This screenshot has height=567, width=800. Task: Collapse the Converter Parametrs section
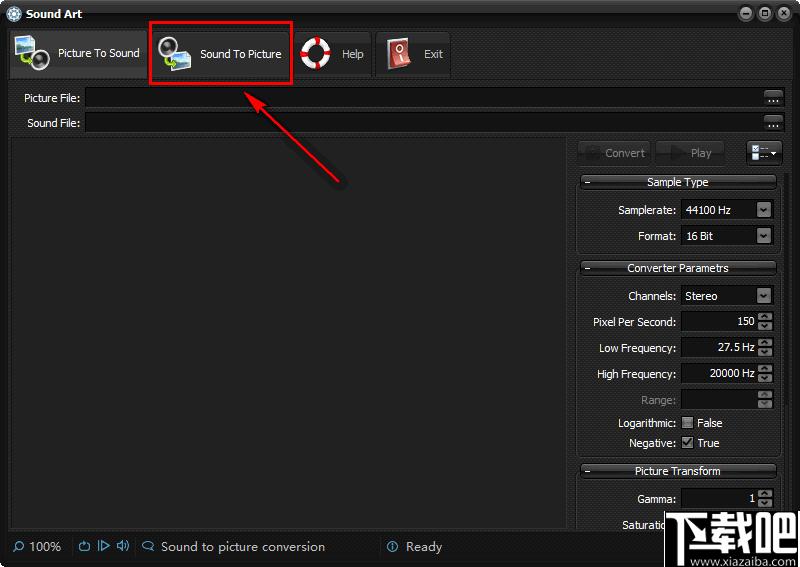tap(588, 268)
